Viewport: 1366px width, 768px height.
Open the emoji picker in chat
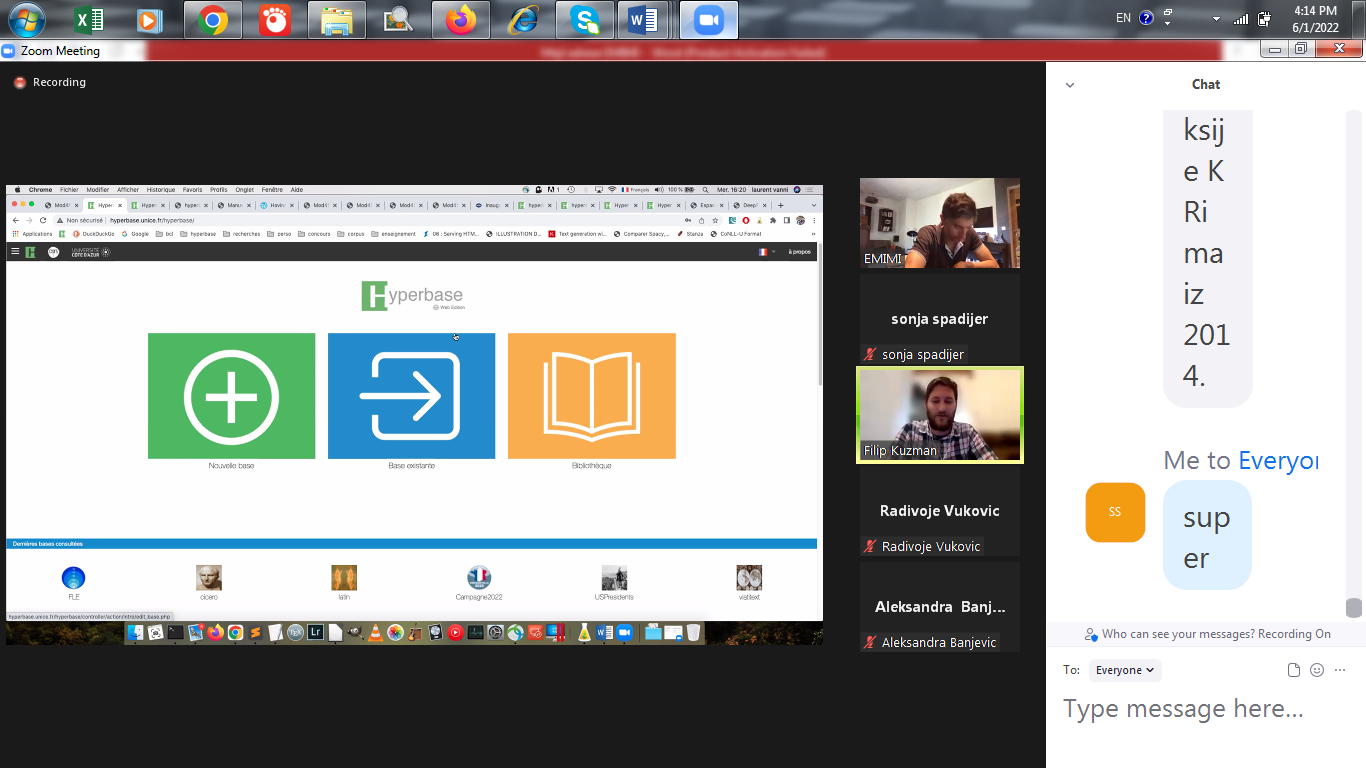tap(1317, 670)
